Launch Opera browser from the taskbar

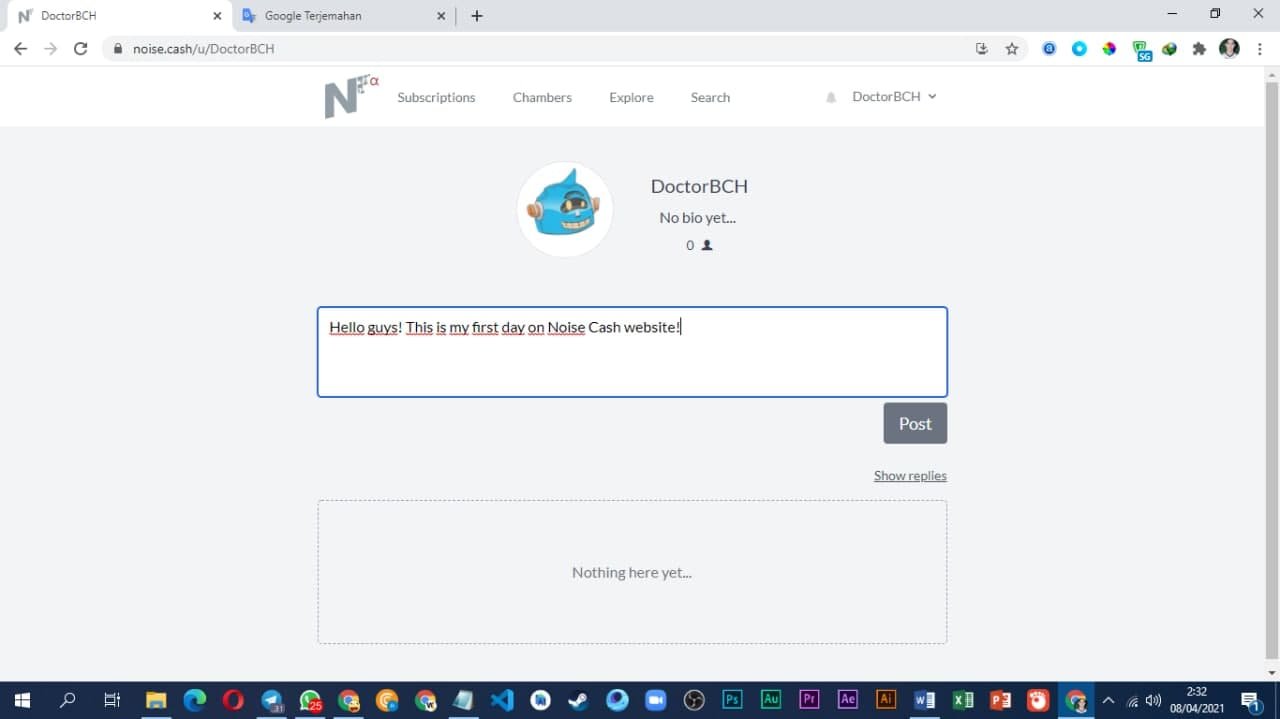pyautogui.click(x=233, y=700)
